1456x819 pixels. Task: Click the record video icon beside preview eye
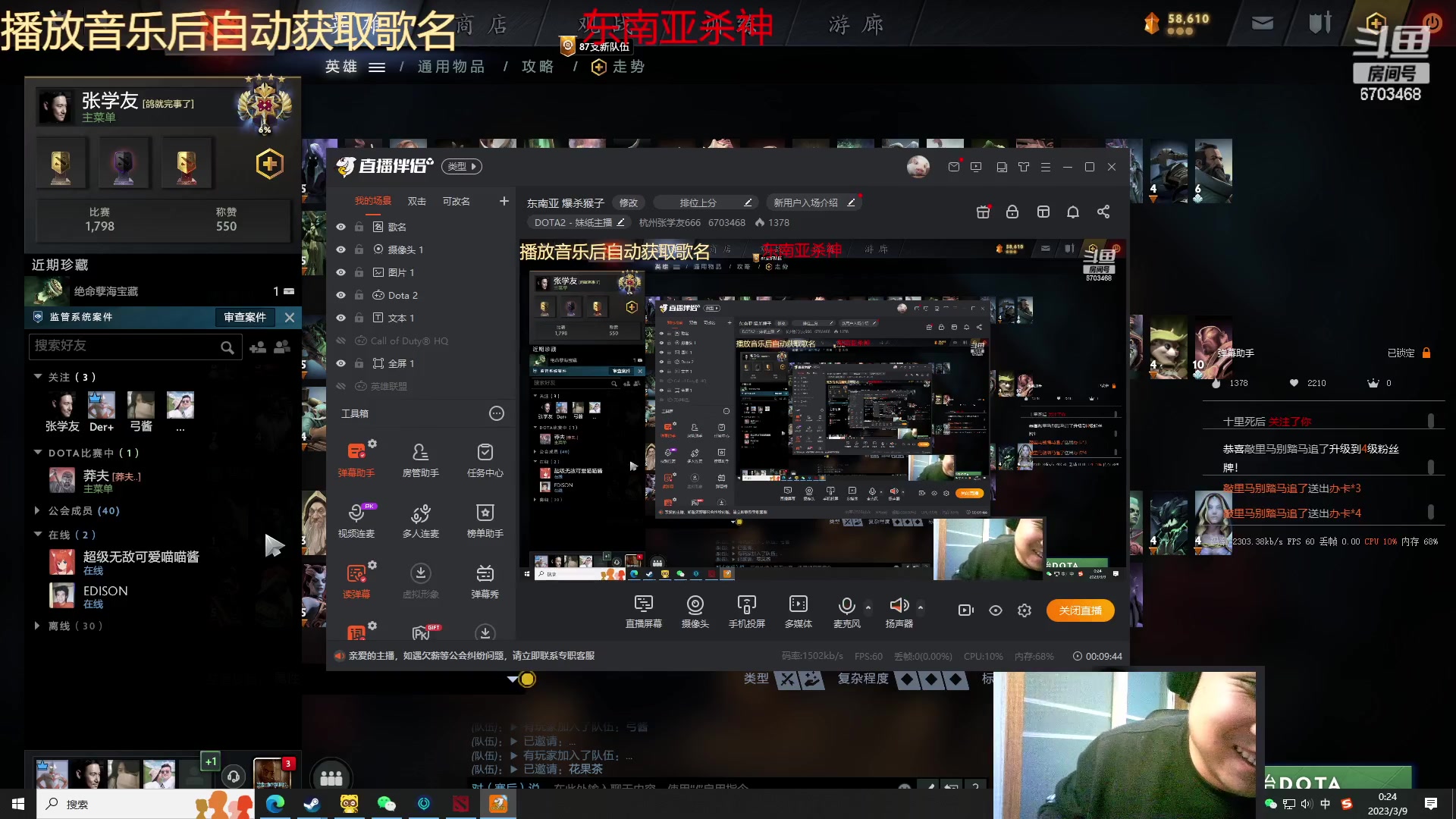click(x=965, y=610)
